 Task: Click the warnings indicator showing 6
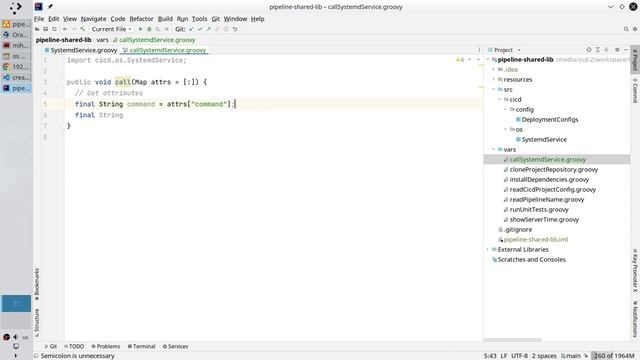tap(460, 60)
